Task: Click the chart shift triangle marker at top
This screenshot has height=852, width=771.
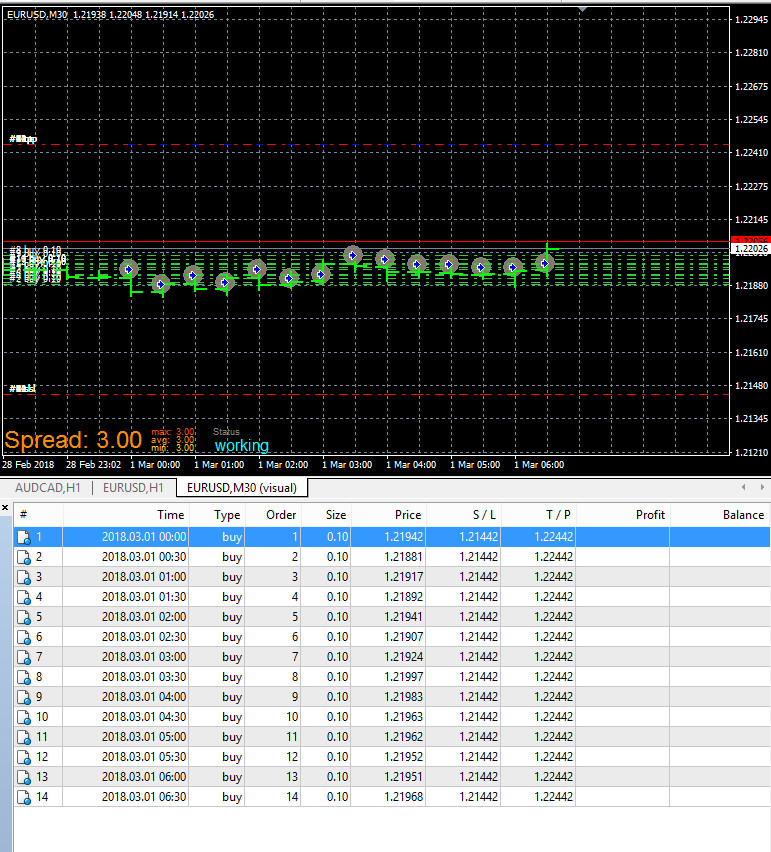Action: [582, 9]
